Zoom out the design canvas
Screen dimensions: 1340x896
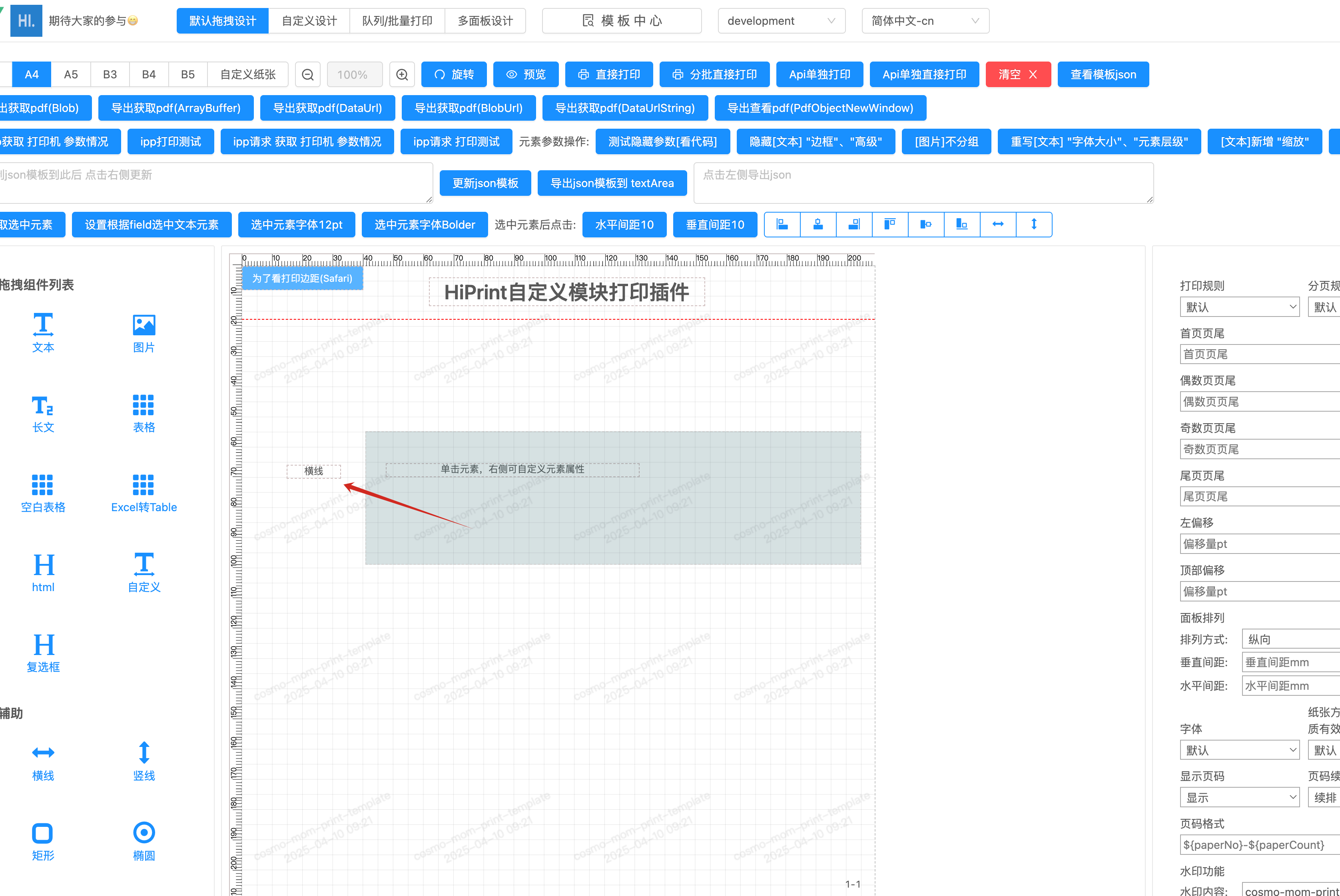[x=307, y=74]
